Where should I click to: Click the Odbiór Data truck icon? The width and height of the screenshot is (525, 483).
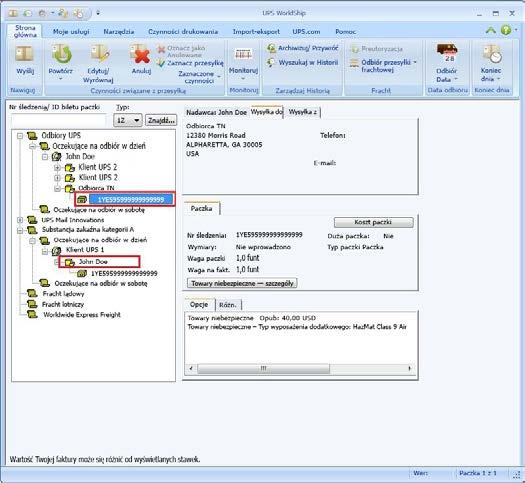pyautogui.click(x=447, y=54)
